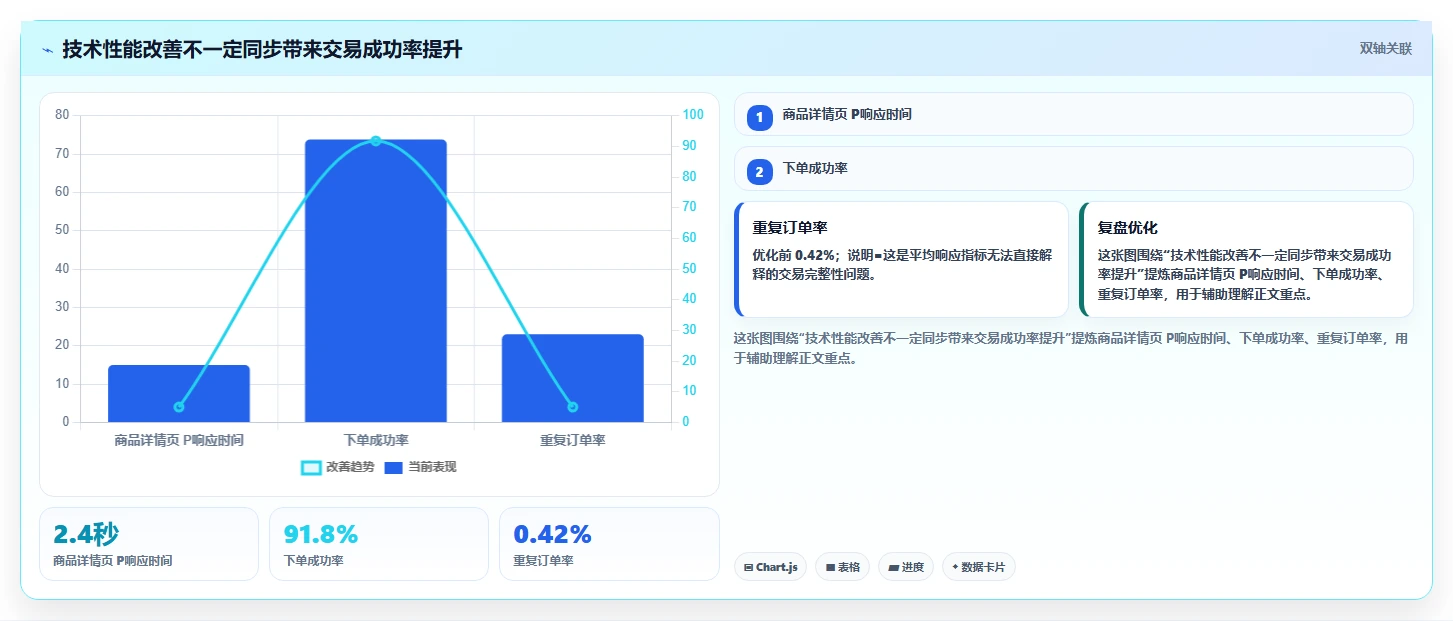The width and height of the screenshot is (1453, 621).
Task: Click the lightning icon beside the title
Action: [x=47, y=50]
